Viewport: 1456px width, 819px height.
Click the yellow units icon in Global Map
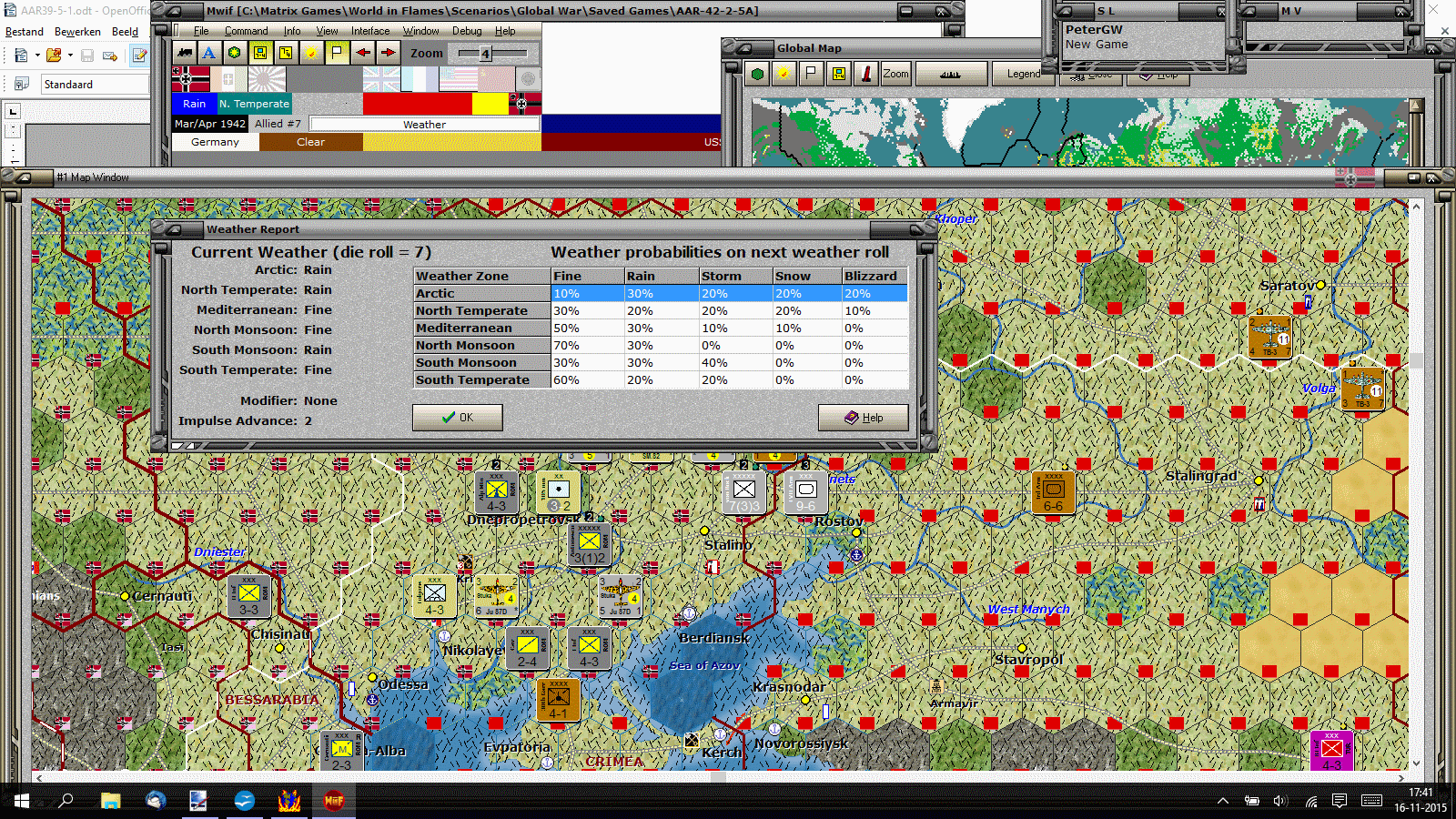tap(839, 74)
